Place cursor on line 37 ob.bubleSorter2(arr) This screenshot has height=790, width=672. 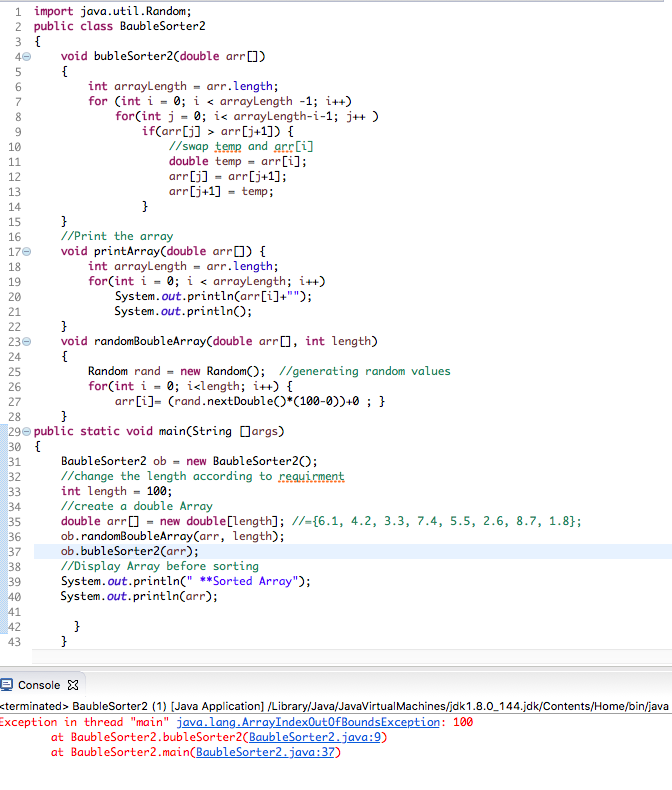(x=129, y=551)
